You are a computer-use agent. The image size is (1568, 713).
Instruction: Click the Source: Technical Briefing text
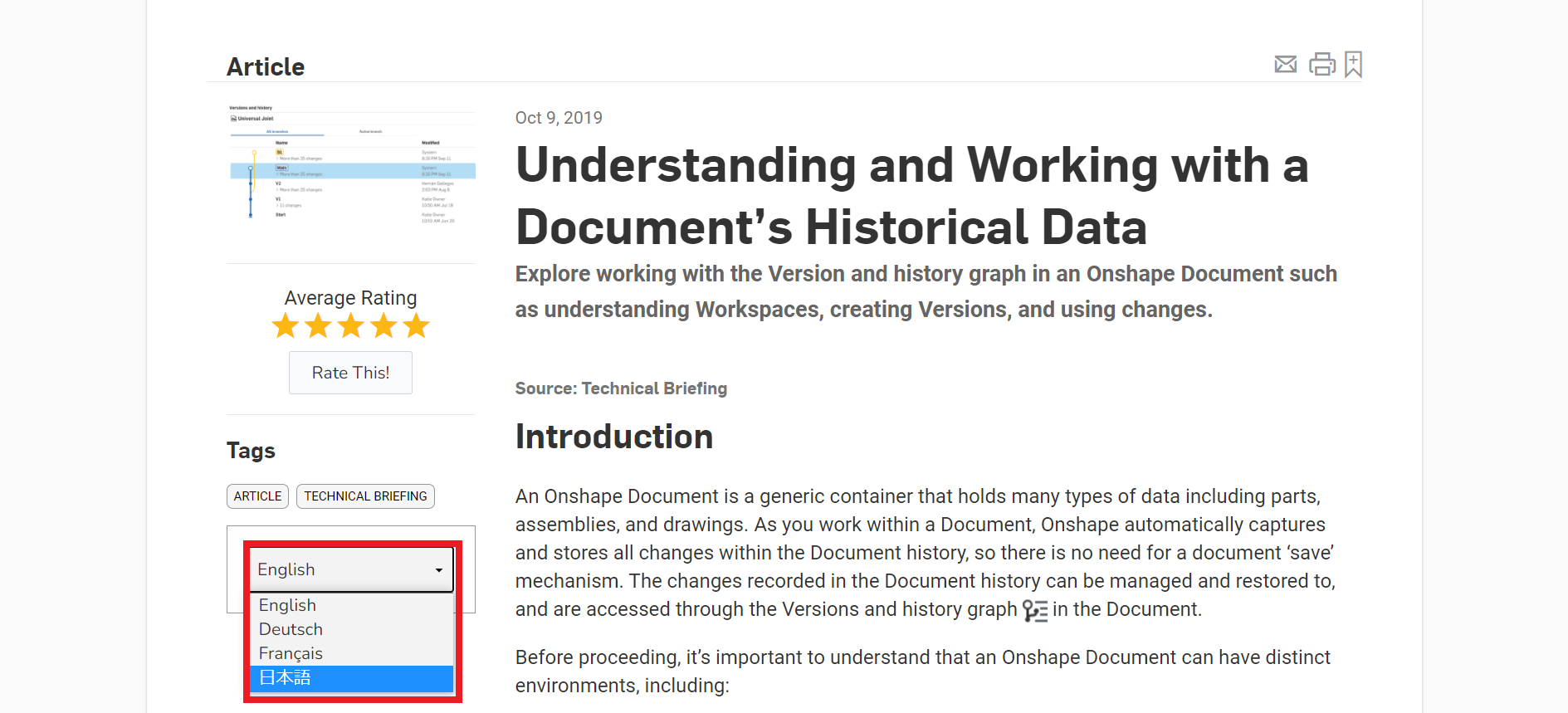(621, 388)
